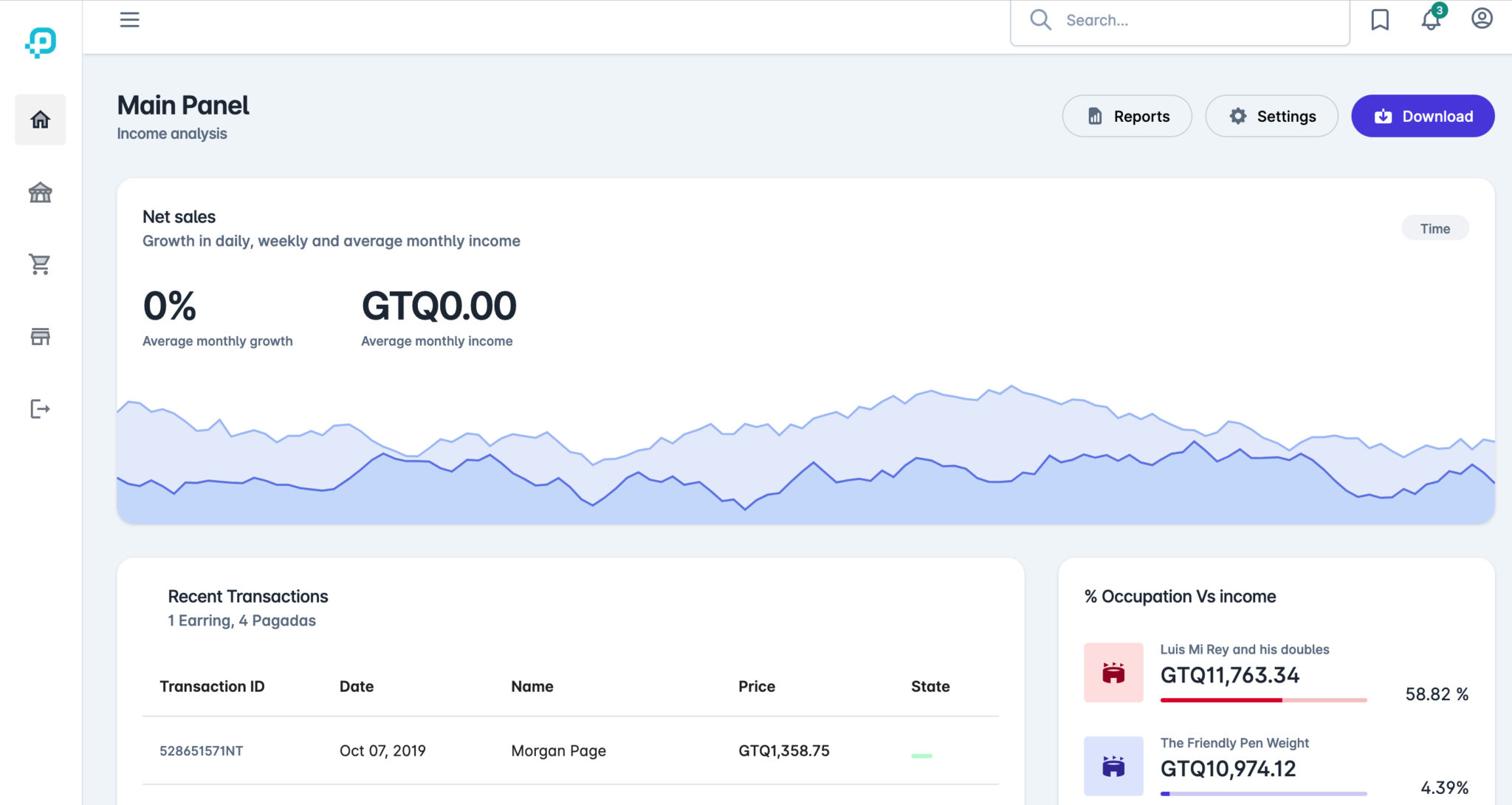Open the Settings button
This screenshot has width=1512, height=805.
click(x=1271, y=116)
